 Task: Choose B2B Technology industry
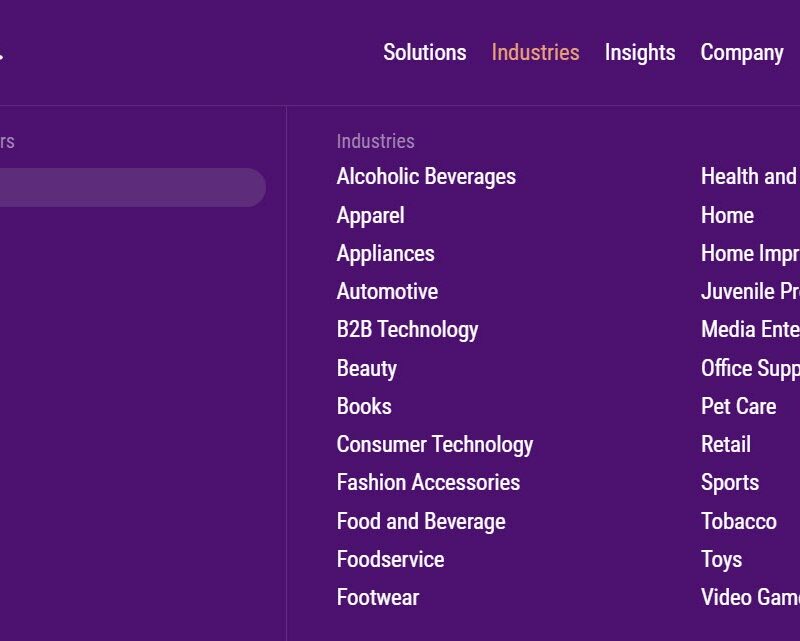[408, 330]
